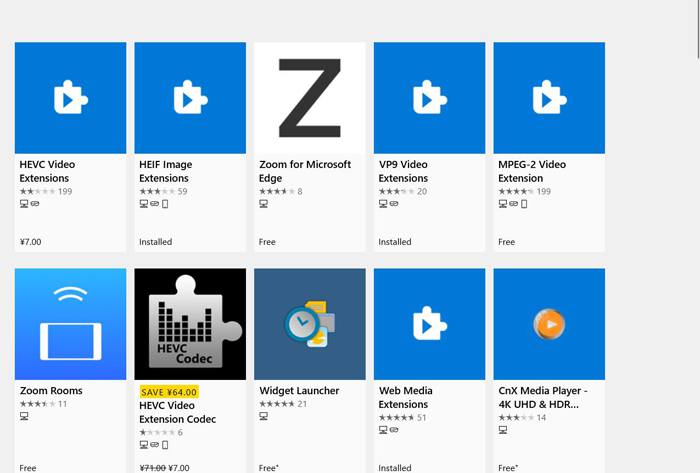Open the Zoom for Microsoft Edge Z logo

pyautogui.click(x=310, y=98)
